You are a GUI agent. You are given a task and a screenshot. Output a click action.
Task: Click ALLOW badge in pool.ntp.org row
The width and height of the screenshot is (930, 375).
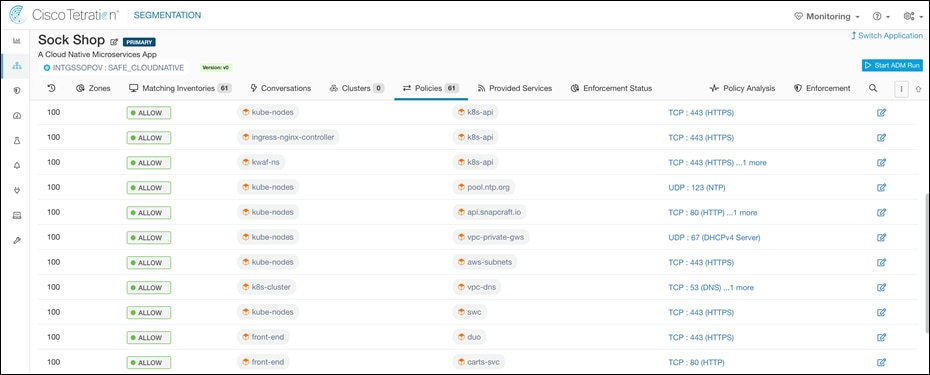click(149, 188)
